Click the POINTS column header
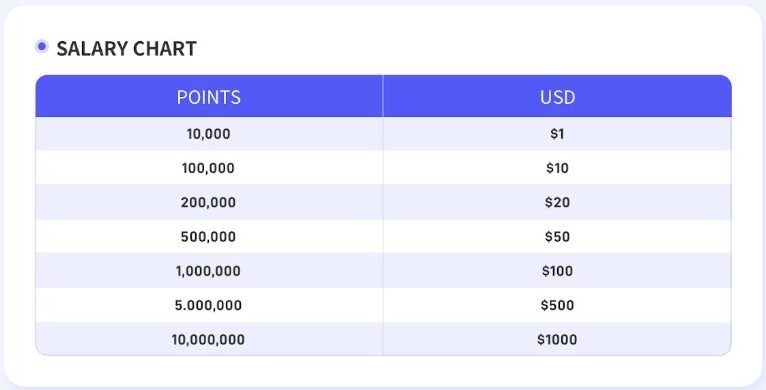The width and height of the screenshot is (766, 390). pos(209,96)
